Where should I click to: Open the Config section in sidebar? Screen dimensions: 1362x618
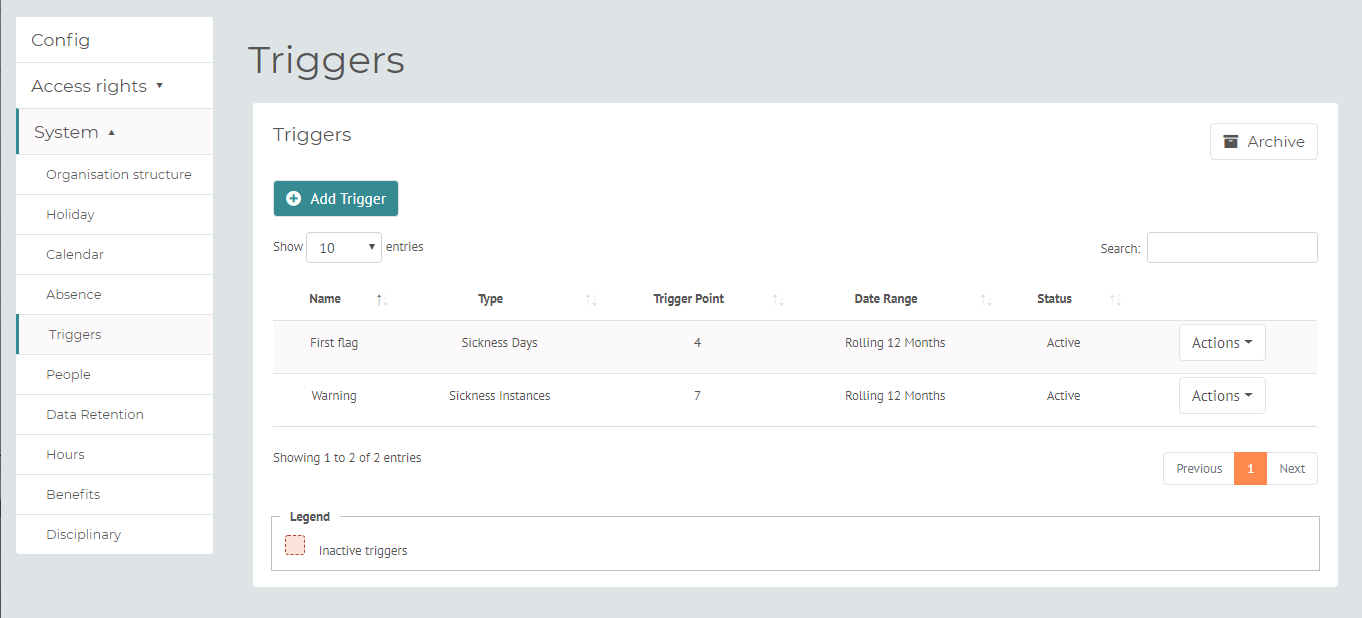114,40
